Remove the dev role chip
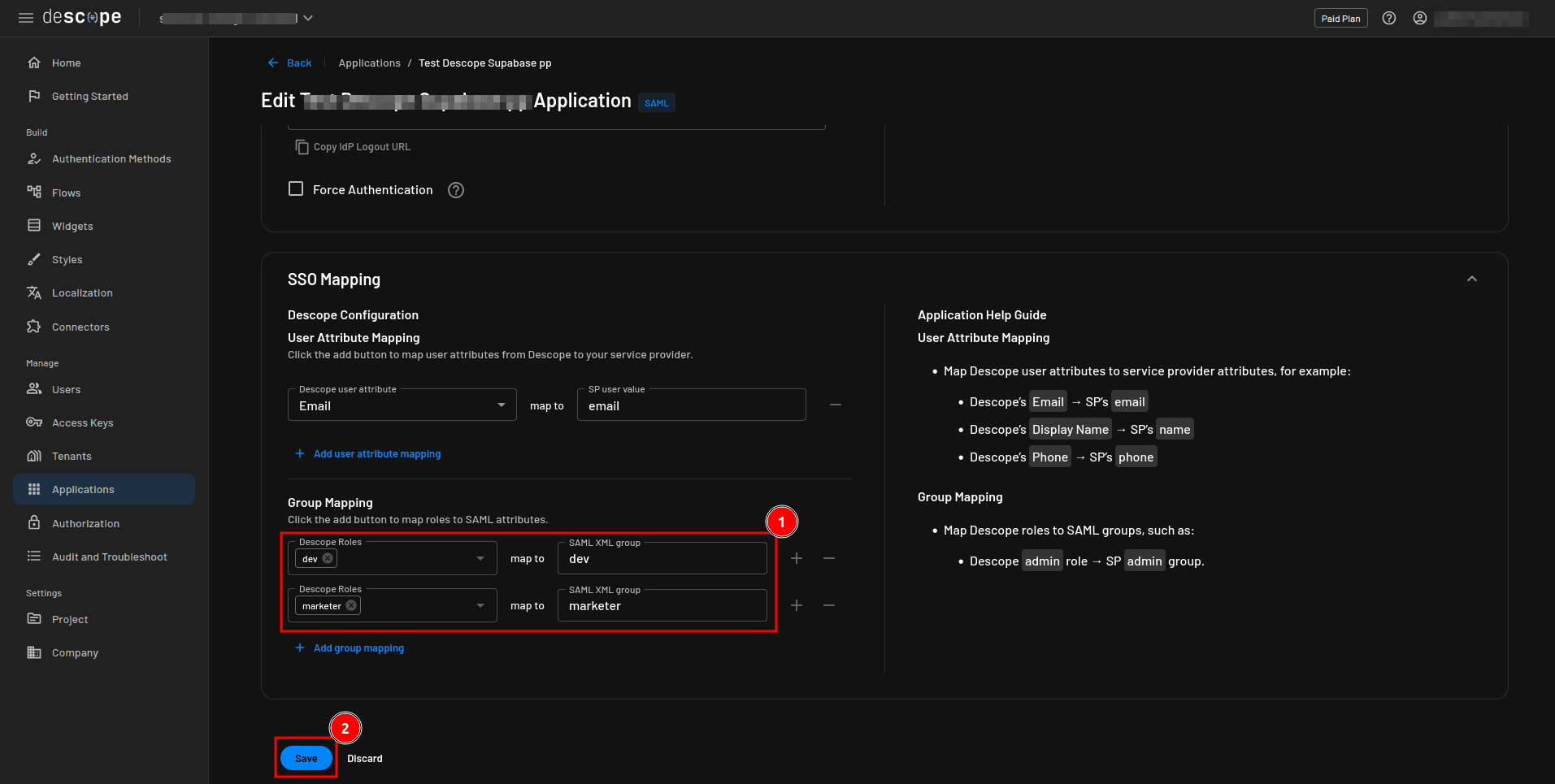 pyautogui.click(x=328, y=558)
